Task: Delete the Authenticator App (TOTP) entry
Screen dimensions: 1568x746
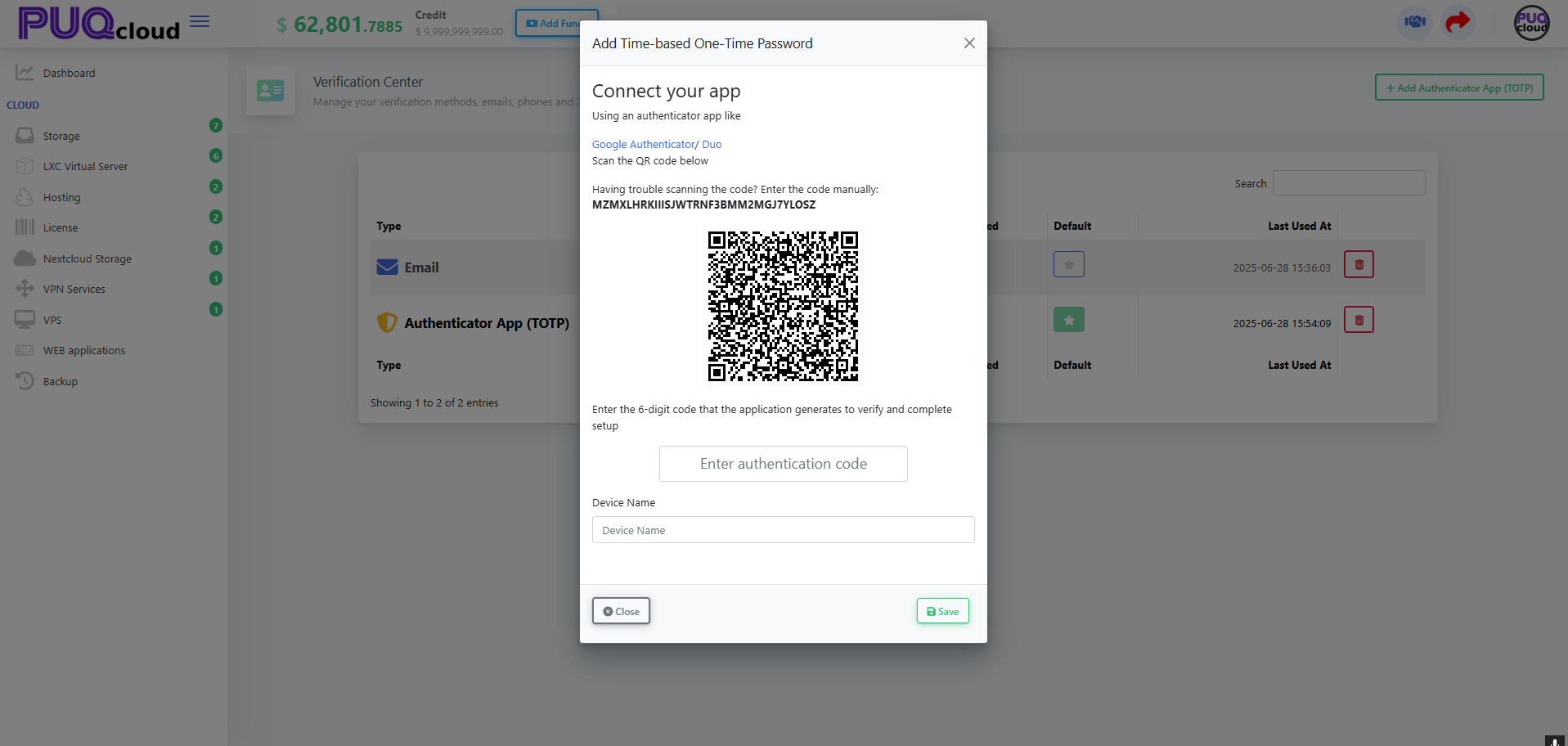Action: [1359, 320]
